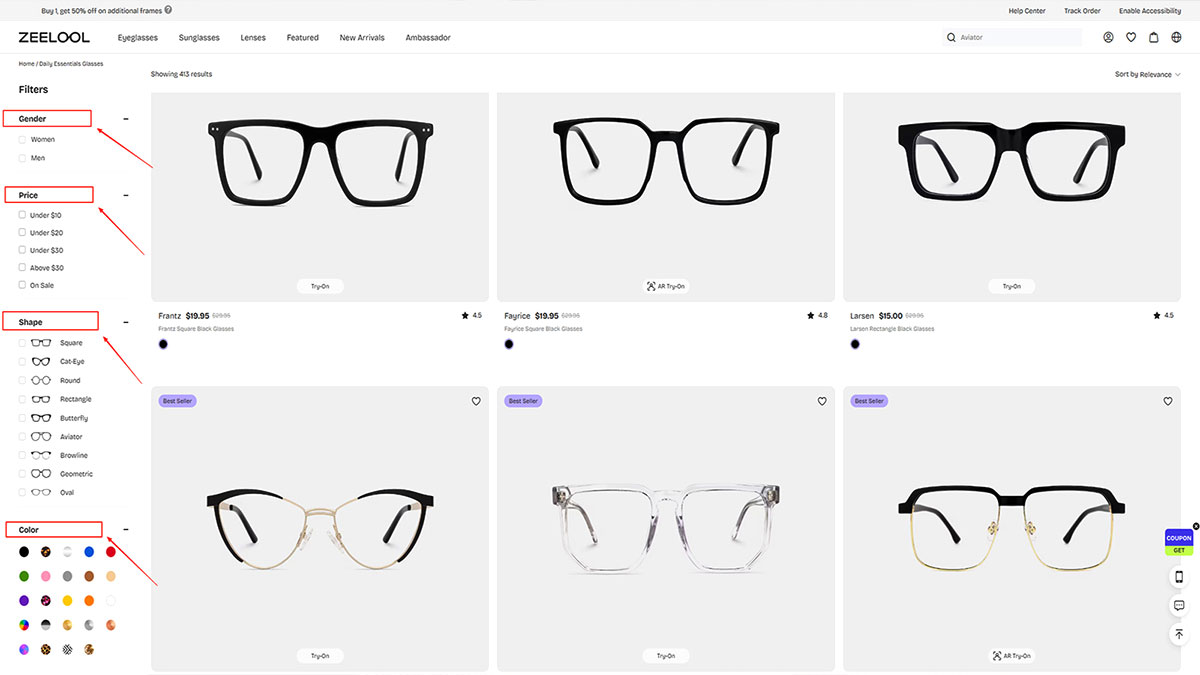Go to New Arrivals menu item
Screen dimensions: 1200x675
tap(362, 38)
